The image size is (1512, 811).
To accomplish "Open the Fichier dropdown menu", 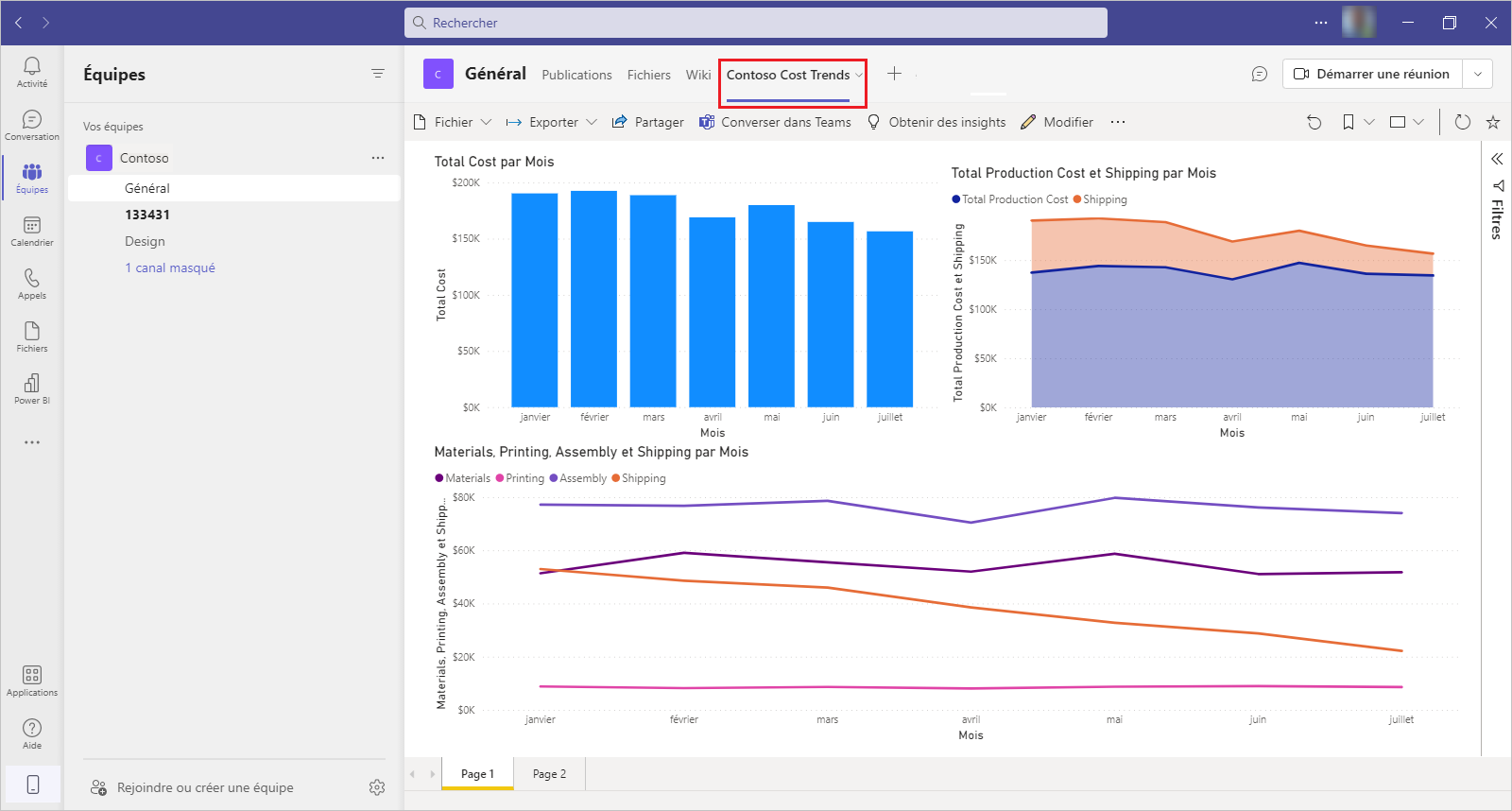I will point(453,122).
